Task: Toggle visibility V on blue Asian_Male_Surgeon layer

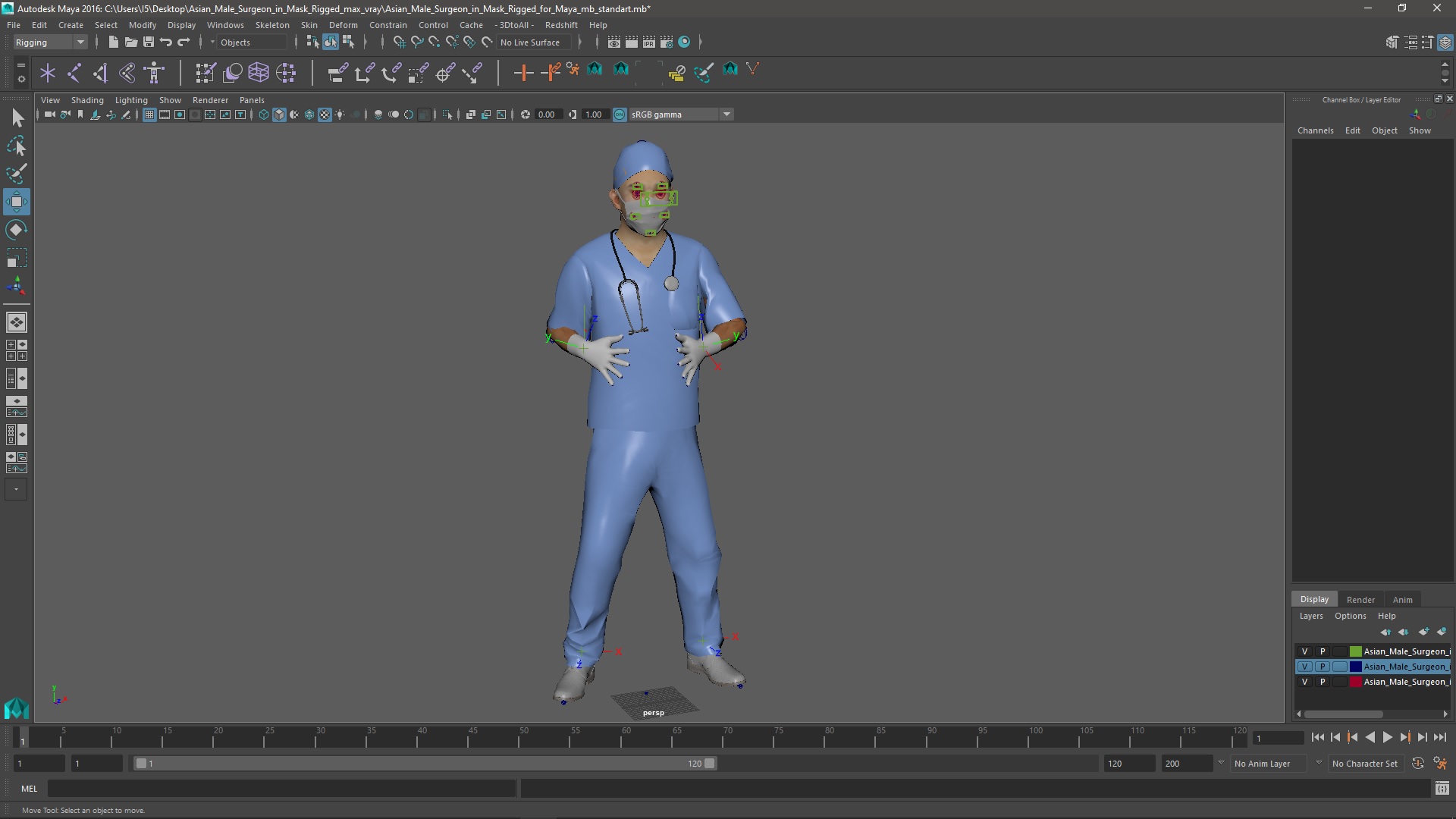Action: point(1304,667)
